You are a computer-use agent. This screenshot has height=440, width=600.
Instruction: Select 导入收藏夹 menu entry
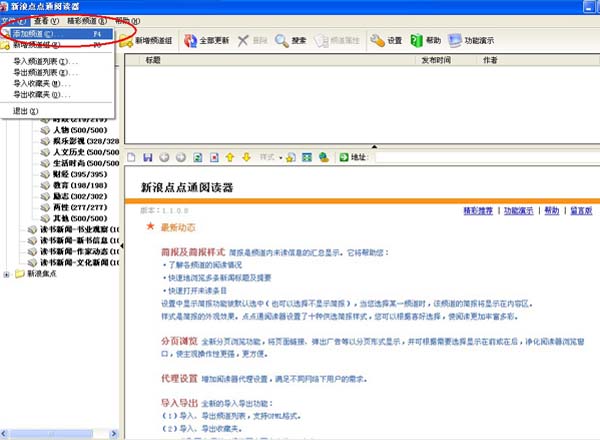click(x=57, y=83)
